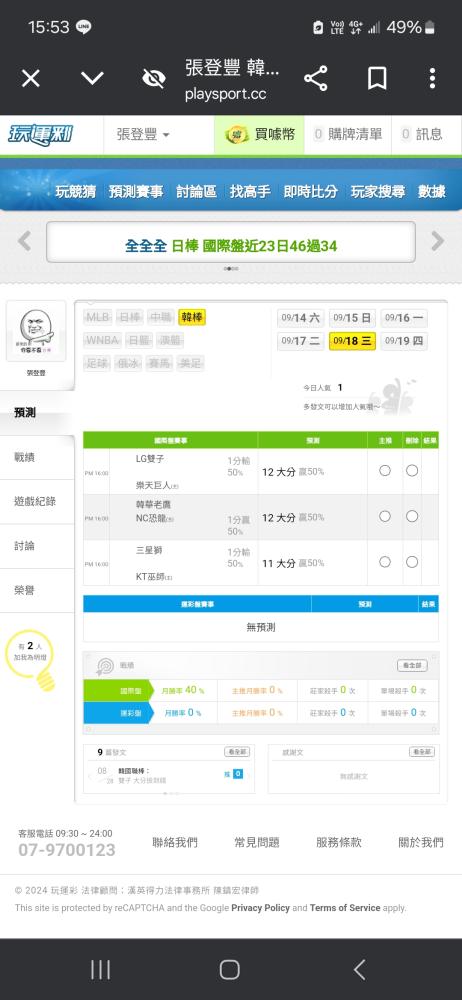Tap the Android home button
The width and height of the screenshot is (462, 1000).
tap(230, 970)
